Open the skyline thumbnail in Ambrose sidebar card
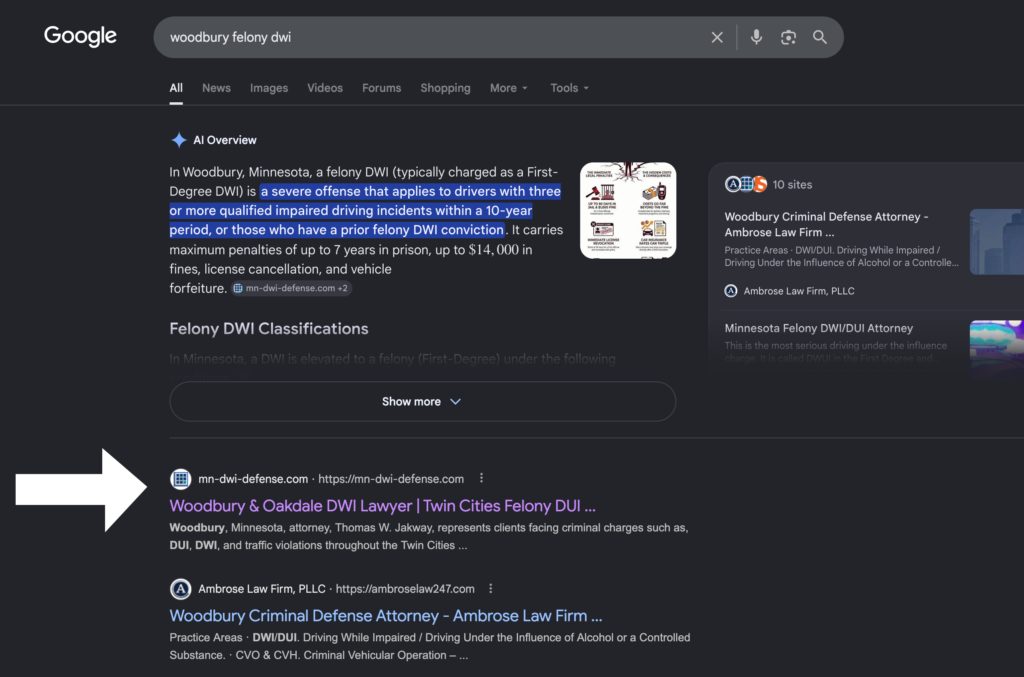This screenshot has width=1024, height=677. pos(997,242)
